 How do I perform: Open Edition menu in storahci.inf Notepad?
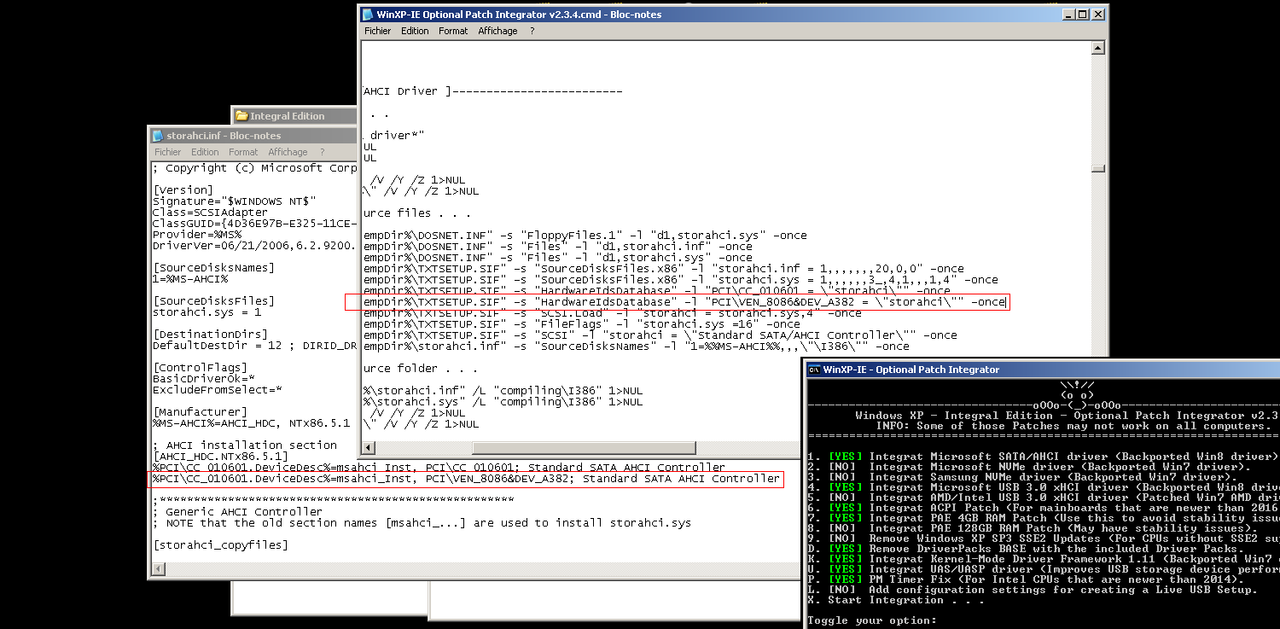click(x=205, y=152)
